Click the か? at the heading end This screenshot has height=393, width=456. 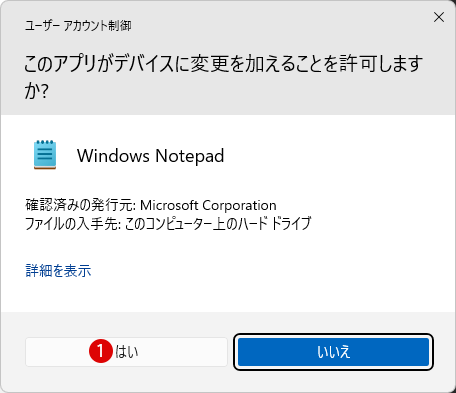[x=37, y=91]
